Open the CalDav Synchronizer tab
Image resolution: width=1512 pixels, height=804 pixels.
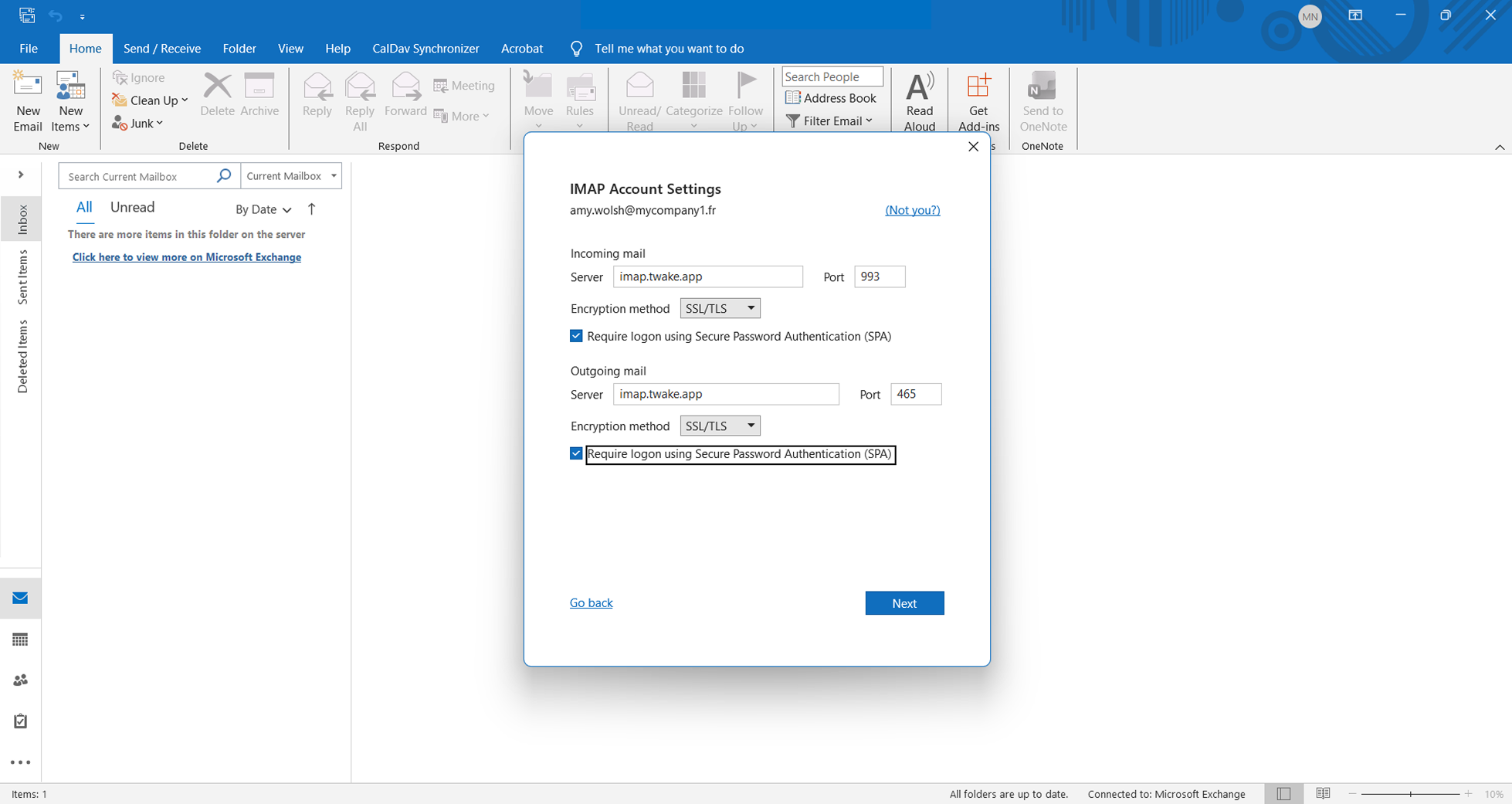(x=425, y=49)
